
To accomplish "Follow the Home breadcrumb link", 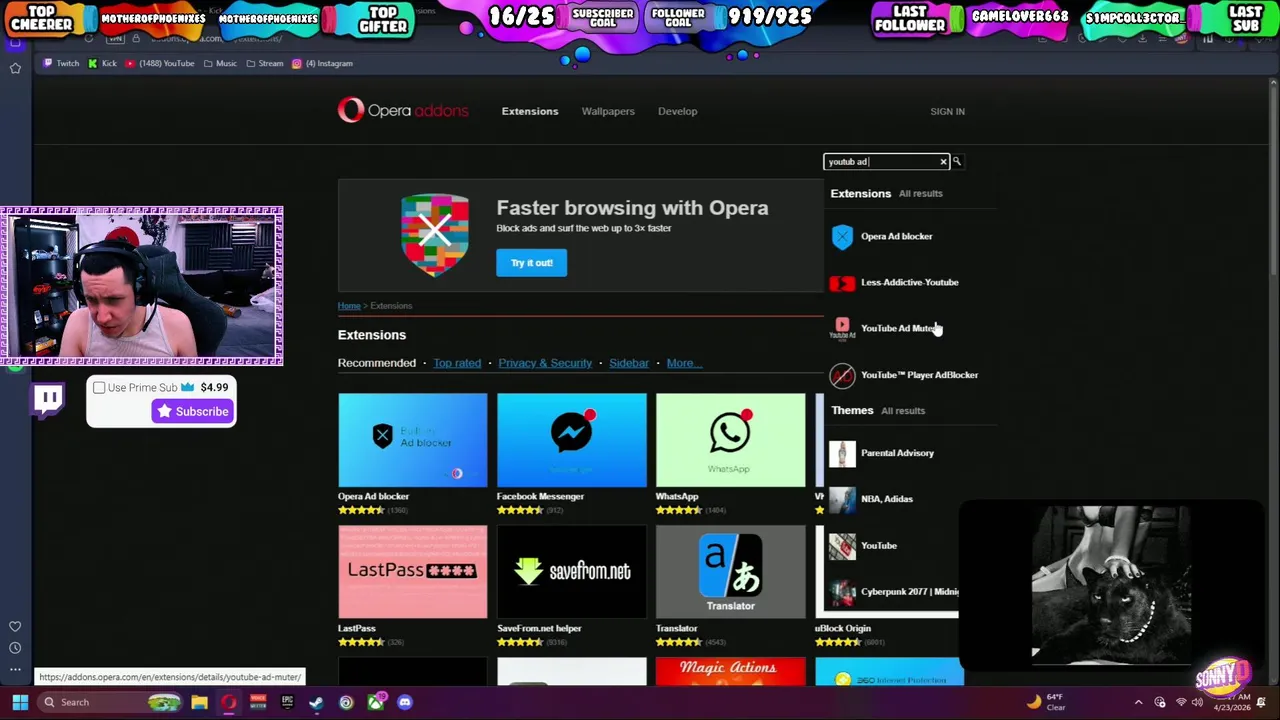I will (349, 306).
